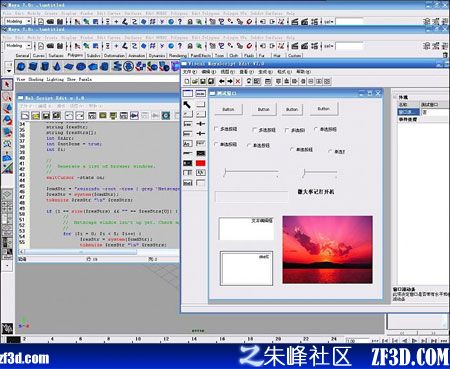Screen dimensions: 450x369
Task: Create a polygon cone from the shelf
Action: tap(57, 67)
